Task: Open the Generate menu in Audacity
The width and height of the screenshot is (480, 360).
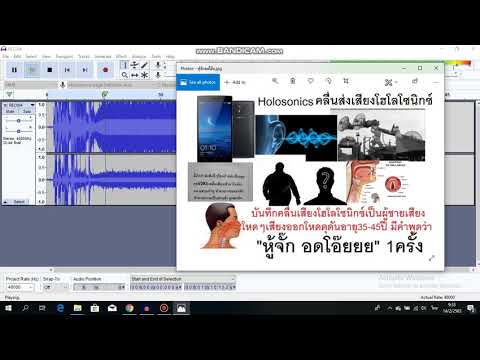Action: tap(103, 56)
